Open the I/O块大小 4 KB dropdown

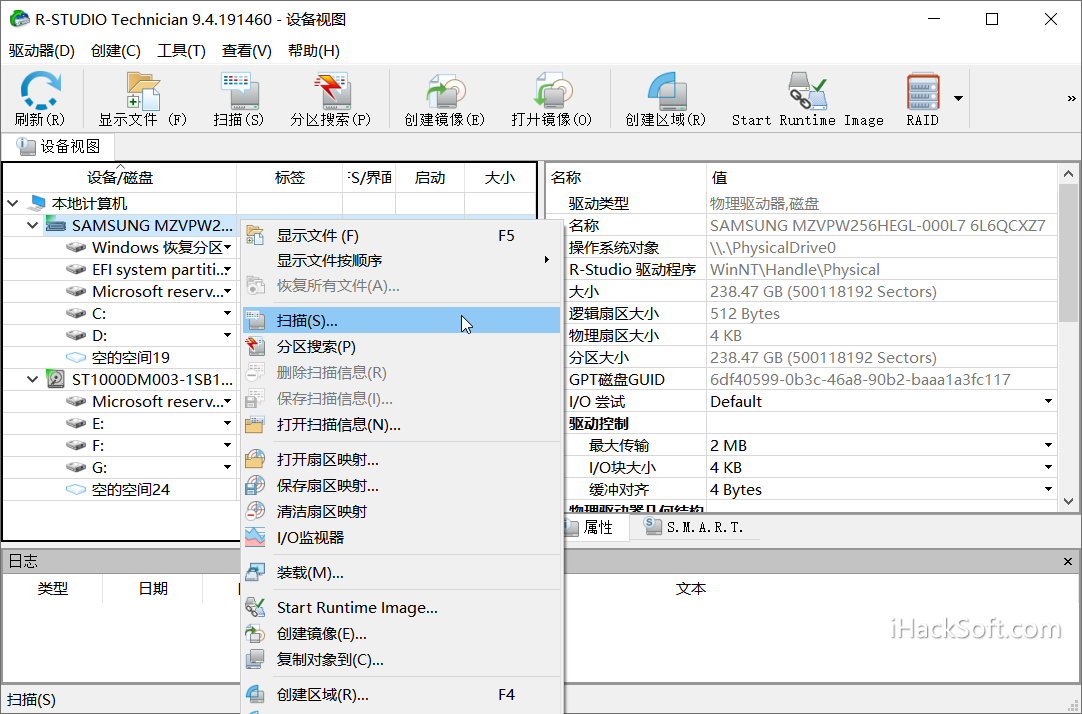click(x=1048, y=468)
